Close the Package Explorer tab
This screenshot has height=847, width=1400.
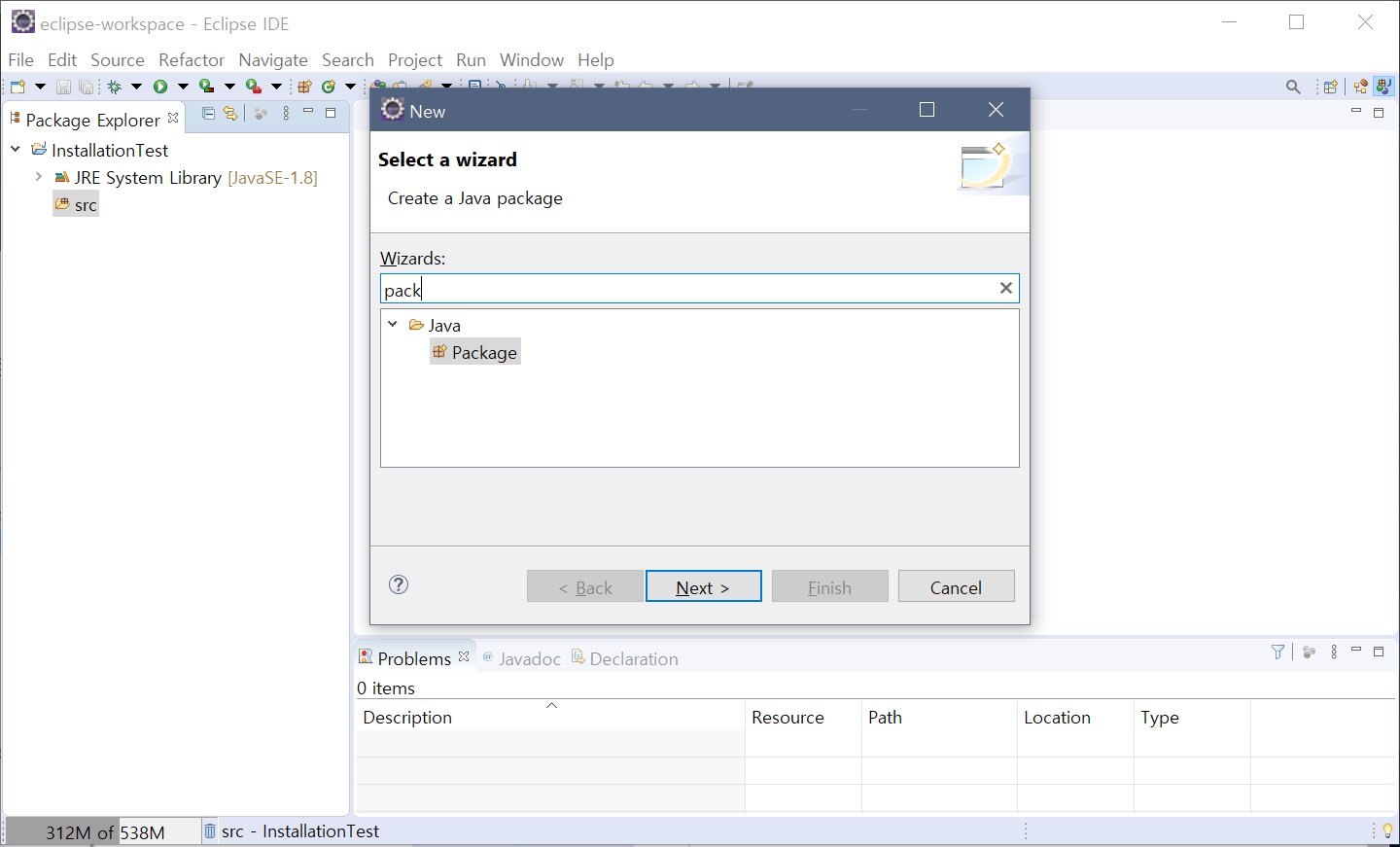point(173,118)
